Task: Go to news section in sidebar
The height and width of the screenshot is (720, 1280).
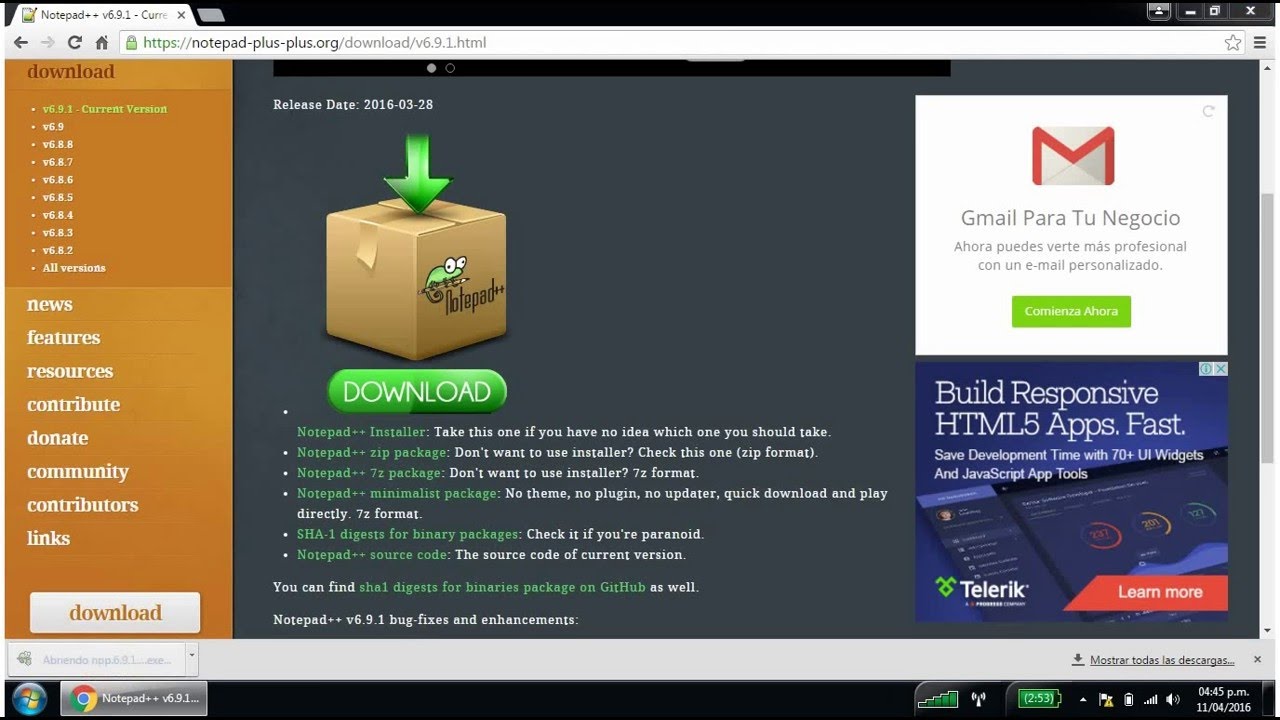Action: [50, 304]
